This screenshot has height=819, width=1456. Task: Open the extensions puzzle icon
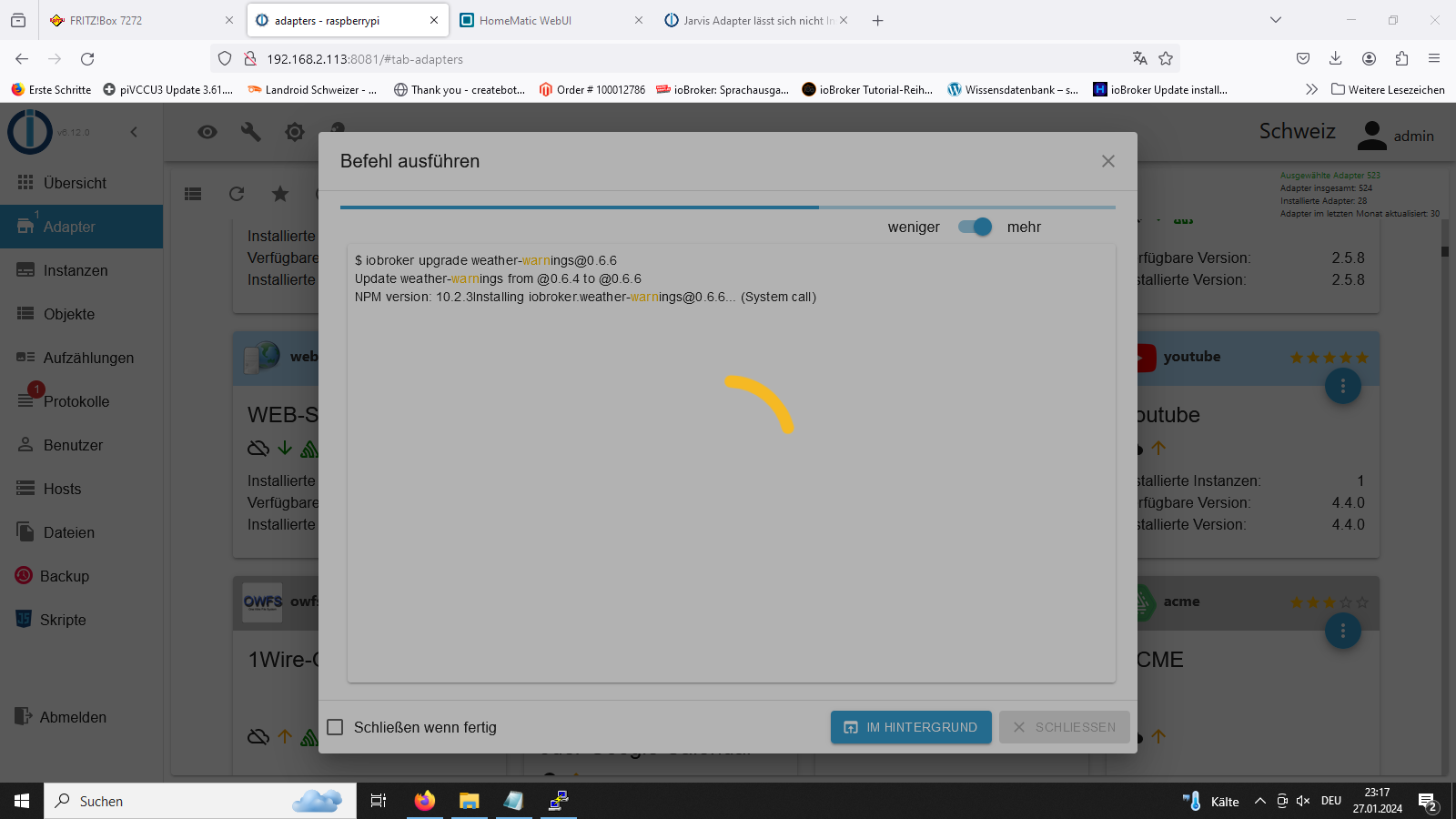[1401, 58]
